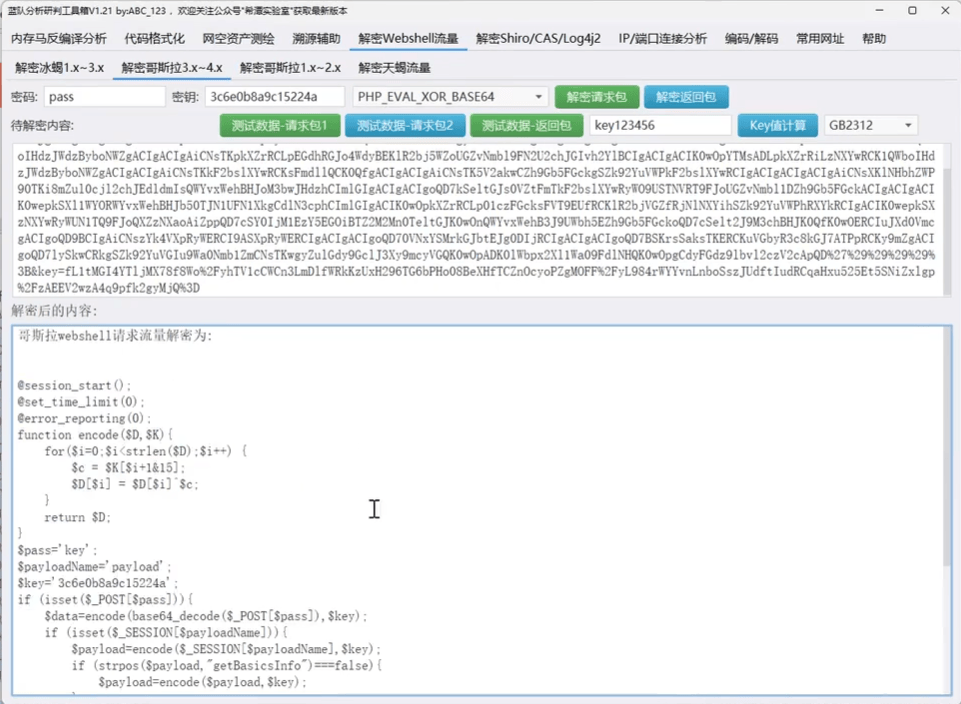Click the @session_start(); line
Screen dimensions: 961x704
point(74,385)
